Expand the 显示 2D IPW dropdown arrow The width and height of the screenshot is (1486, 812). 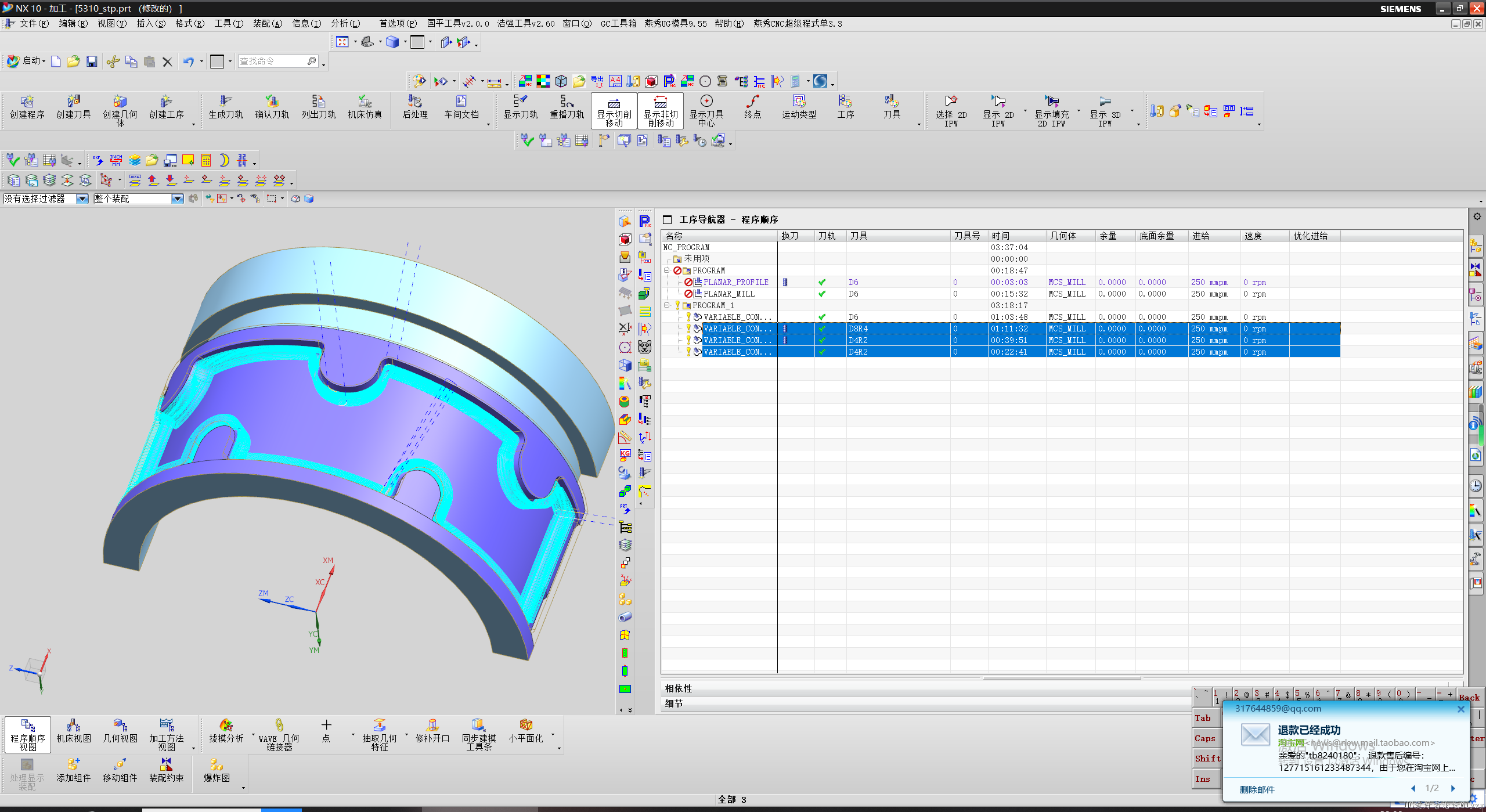[x=1025, y=110]
